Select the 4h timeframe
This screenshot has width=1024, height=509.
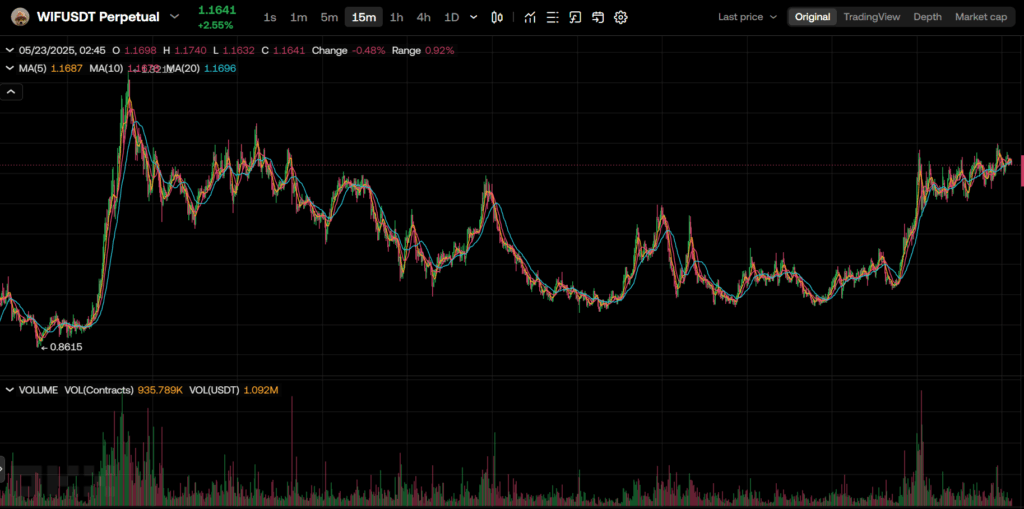pos(424,18)
